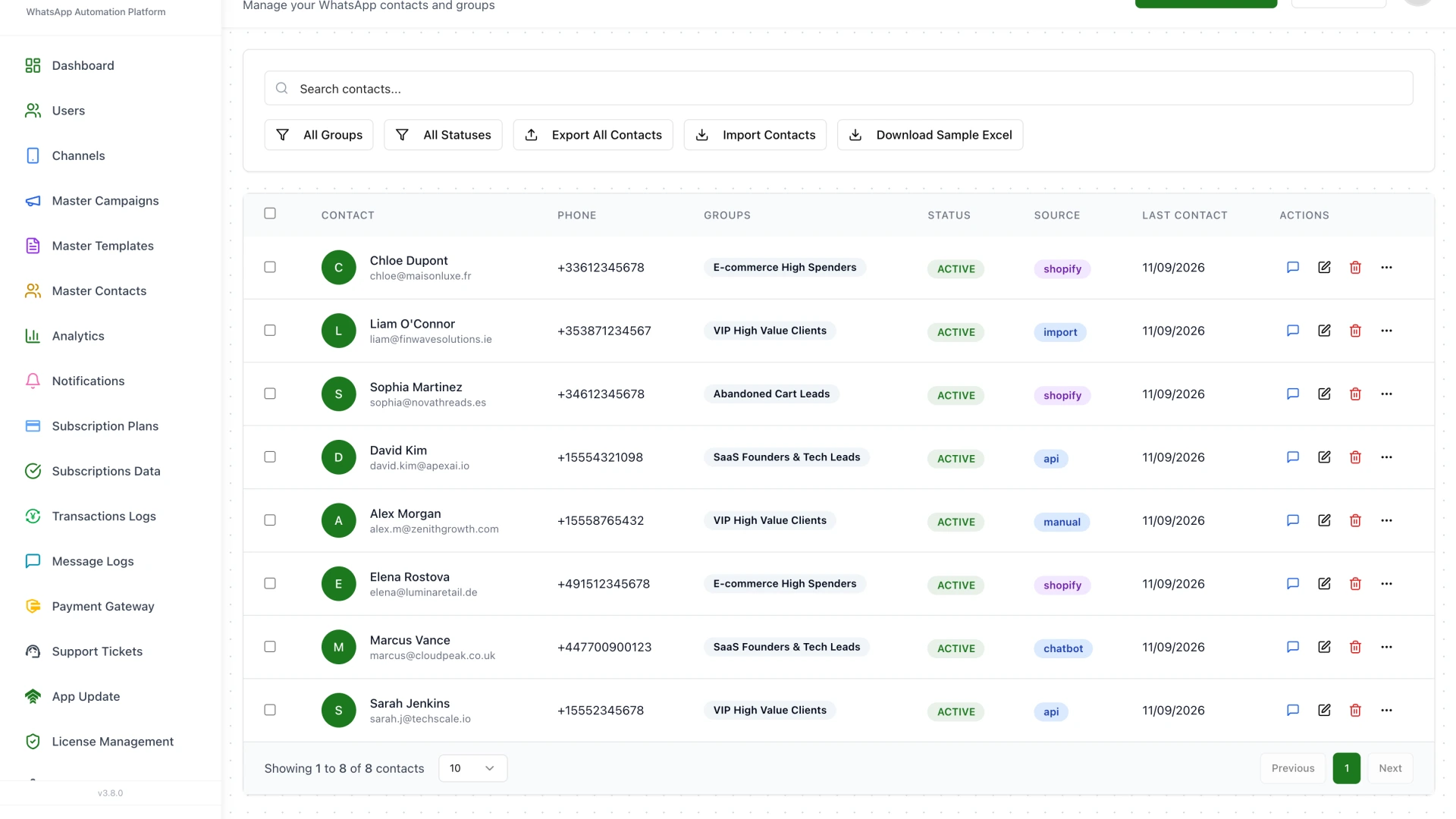1456x819 pixels.
Task: Tick the Elena Rostova checkbox
Action: [270, 584]
